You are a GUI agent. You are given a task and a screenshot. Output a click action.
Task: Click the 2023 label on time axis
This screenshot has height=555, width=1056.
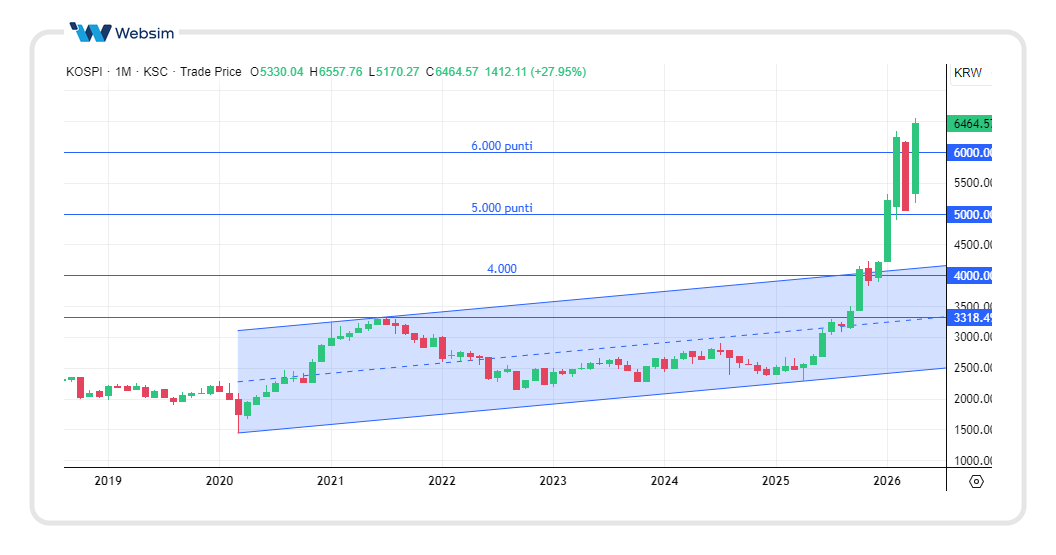553,481
